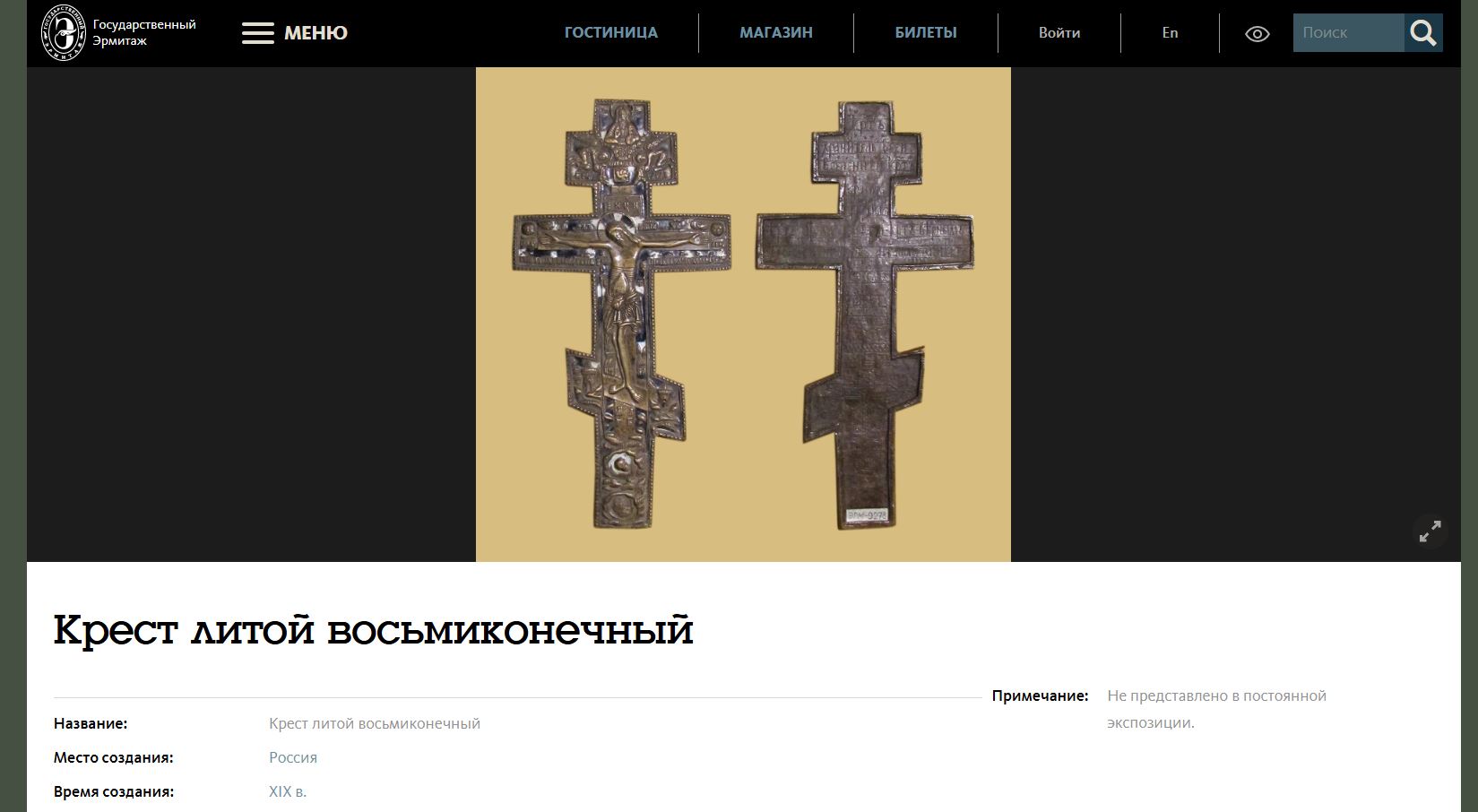Click the State Hermitage logo emblem
Screen dimensions: 1478x812
point(64,32)
